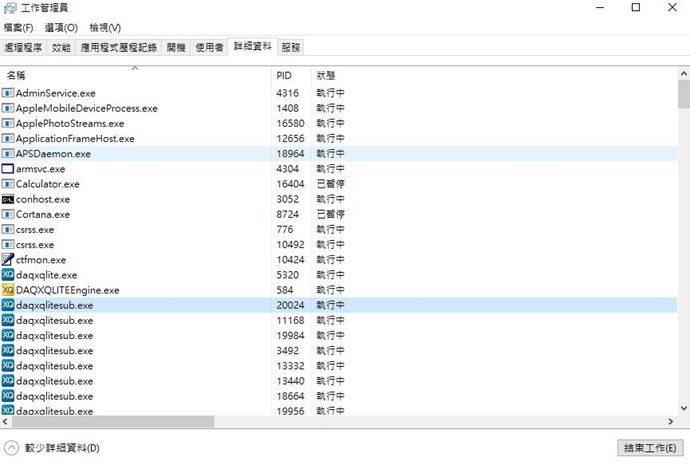Viewport: 690px width, 465px height.
Task: Click the scroll up arrow
Action: point(684,74)
